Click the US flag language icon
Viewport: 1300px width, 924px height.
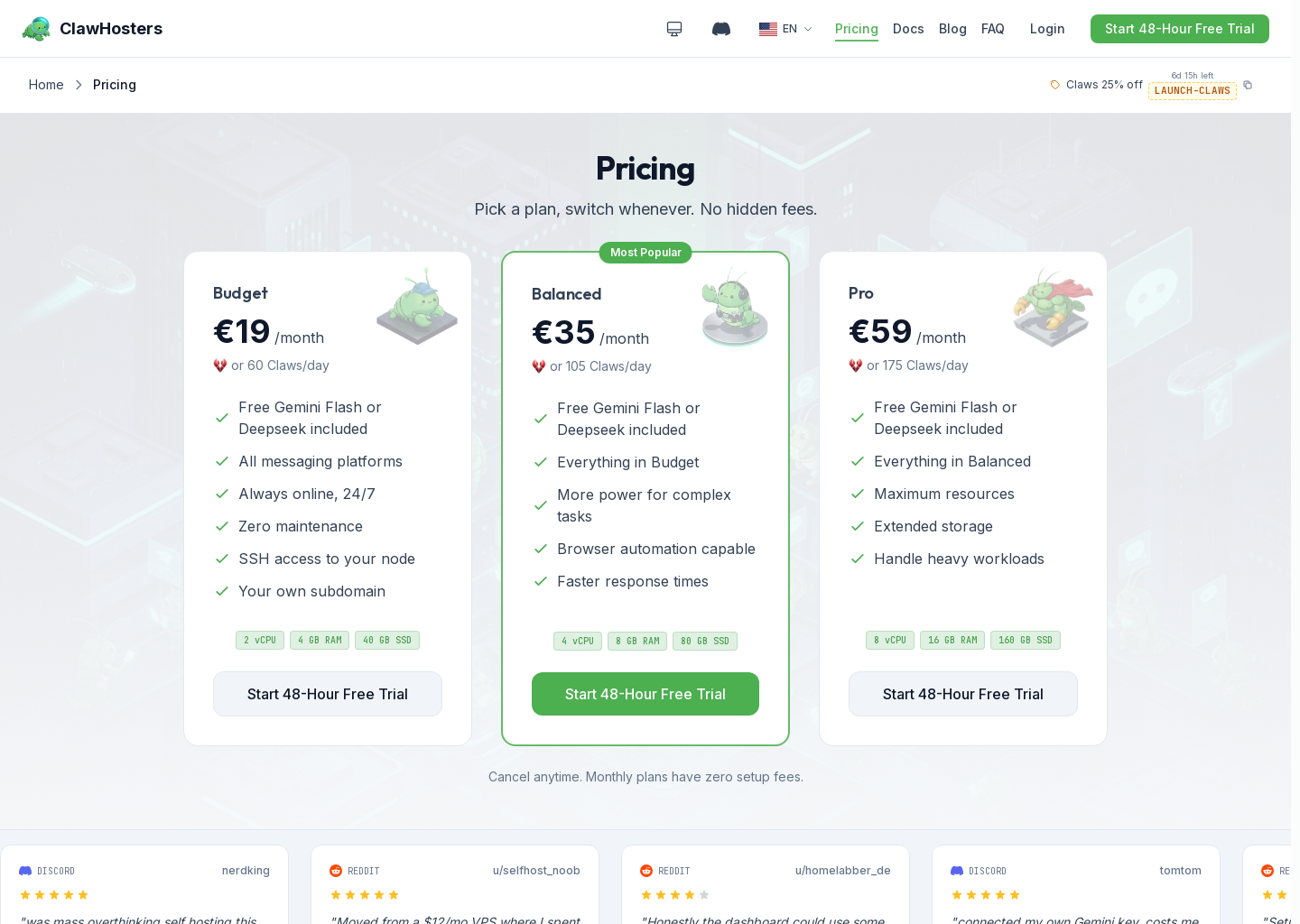click(x=768, y=29)
